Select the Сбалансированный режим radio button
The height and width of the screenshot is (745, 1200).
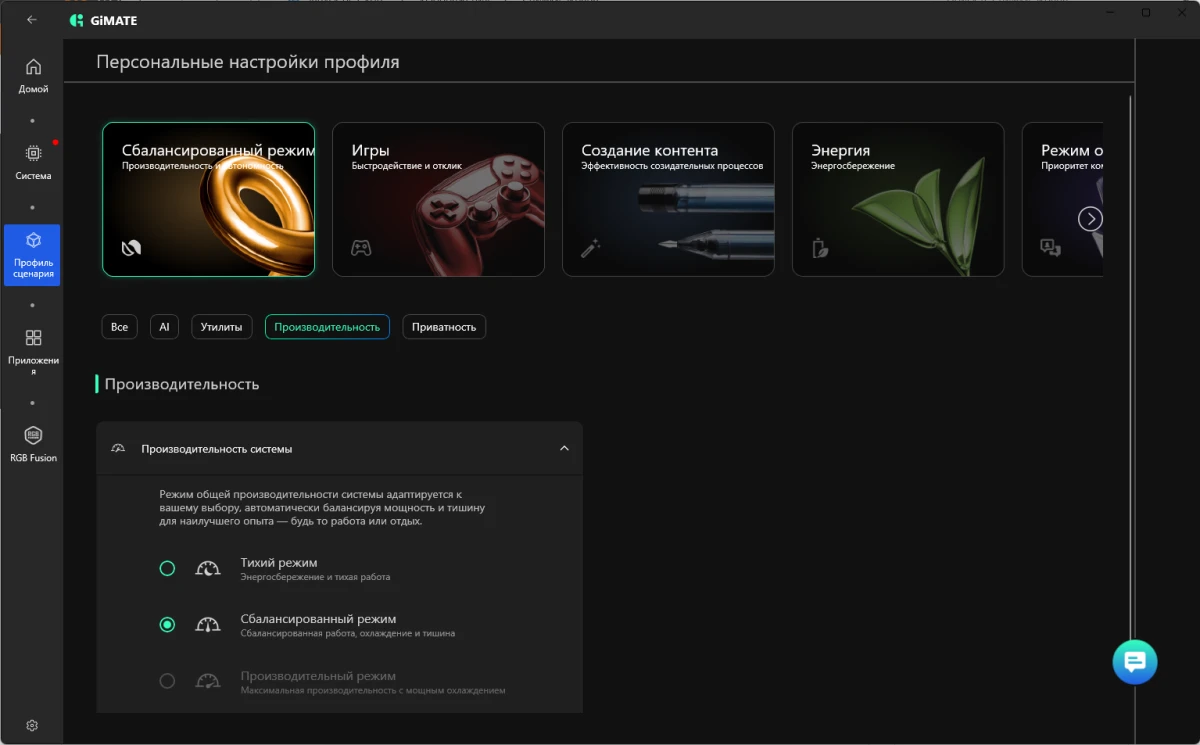(167, 625)
